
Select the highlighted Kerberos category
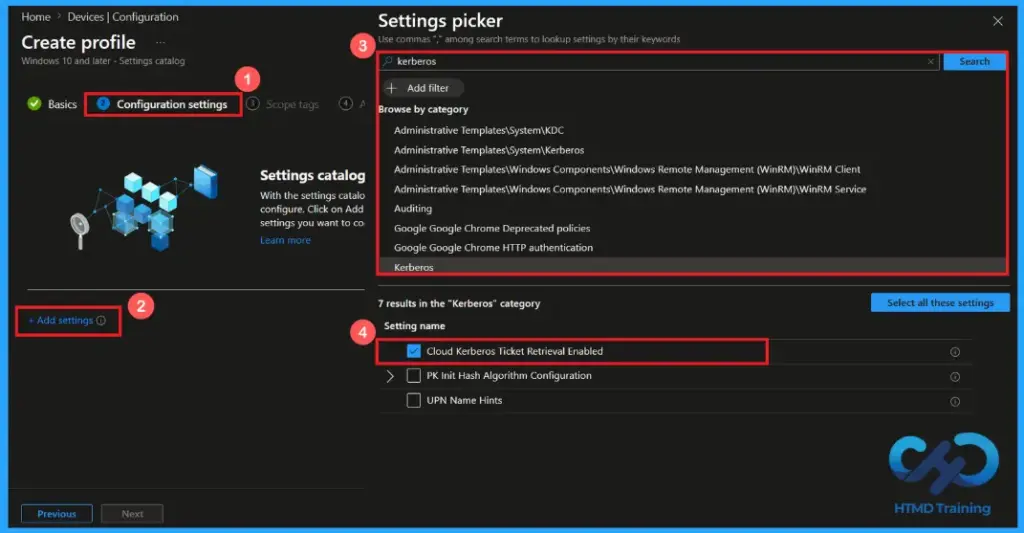(x=692, y=266)
